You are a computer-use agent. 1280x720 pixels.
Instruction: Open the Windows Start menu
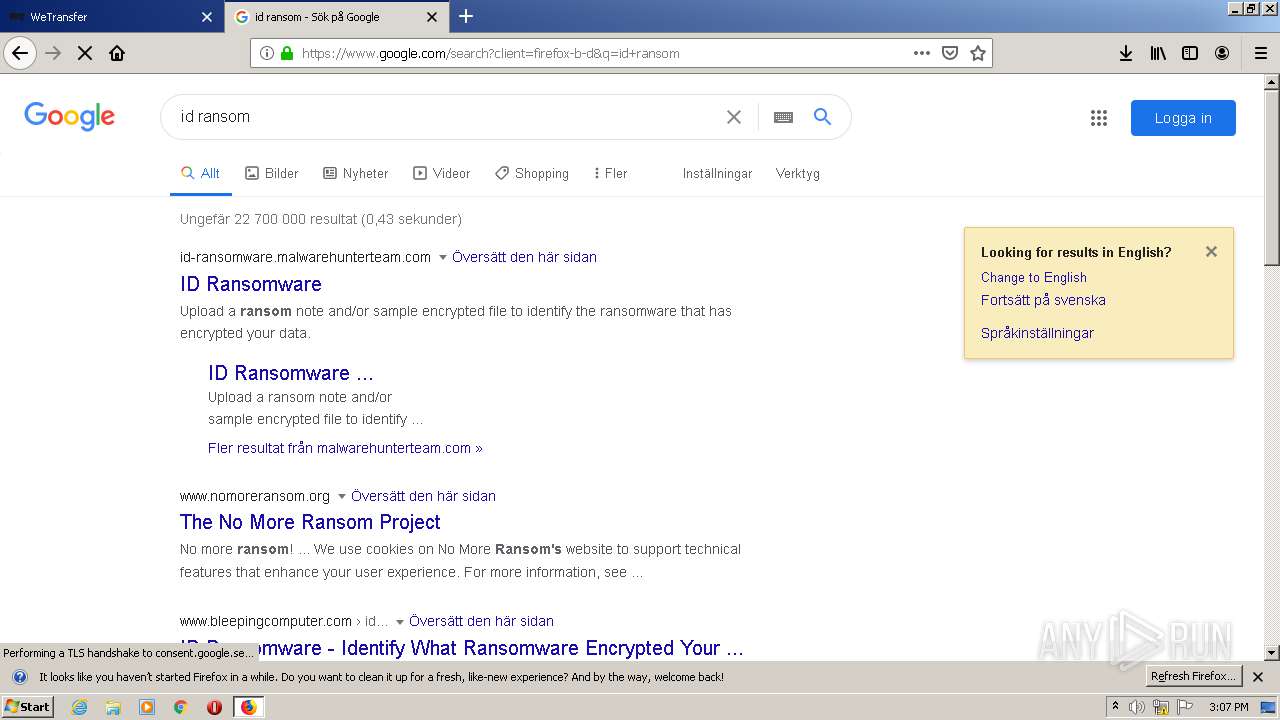coord(28,707)
